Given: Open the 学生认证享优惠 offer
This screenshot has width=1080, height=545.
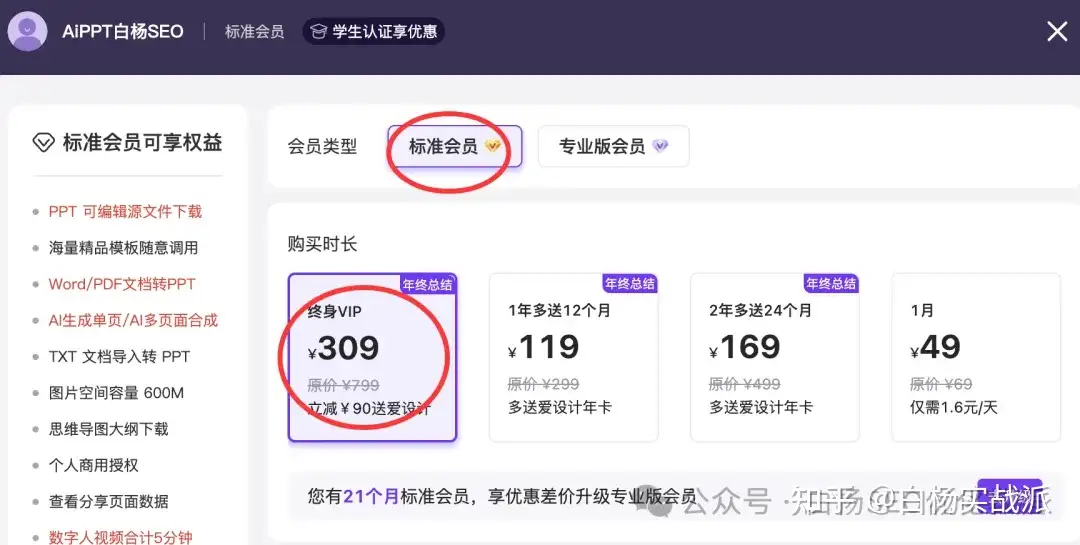Looking at the screenshot, I should click(373, 32).
